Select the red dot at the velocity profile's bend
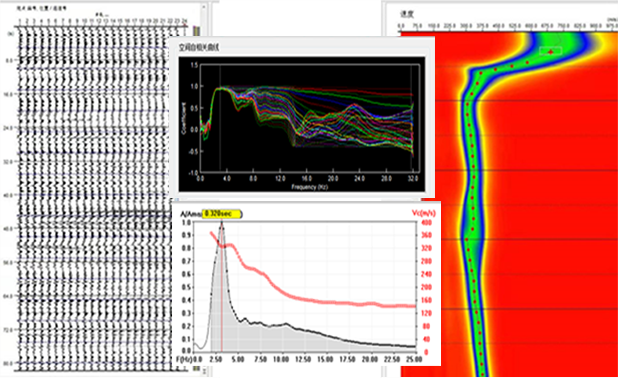This screenshot has height=378, width=618. click(481, 73)
